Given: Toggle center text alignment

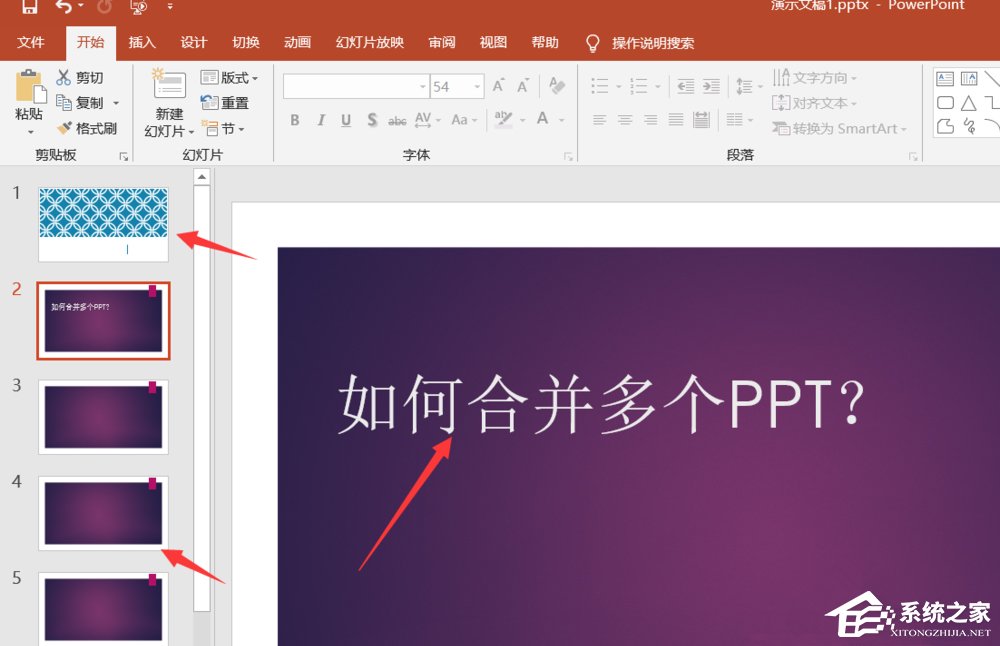Looking at the screenshot, I should pyautogui.click(x=626, y=120).
